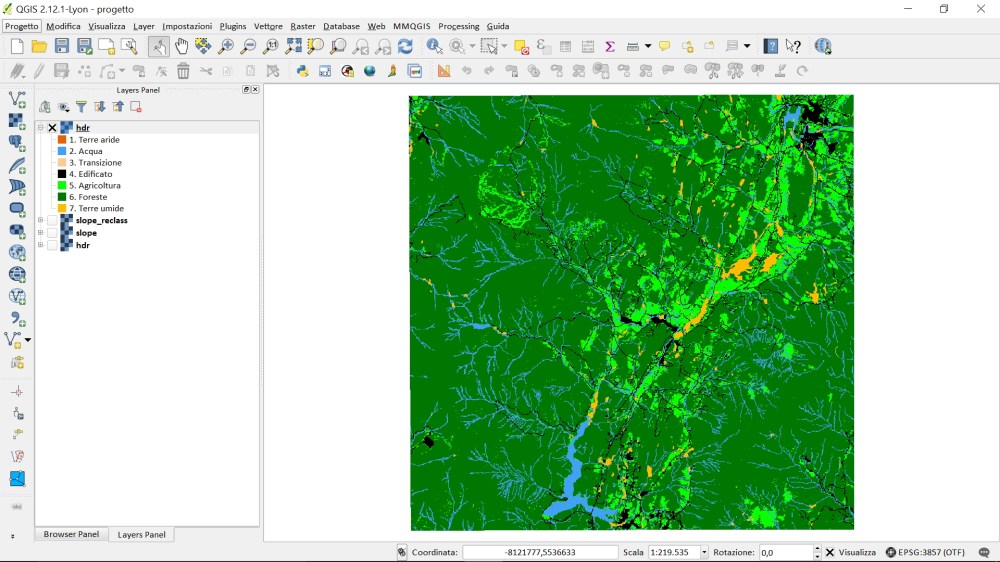
Task: Click the Zoom In magnifier tool
Action: pos(226,46)
